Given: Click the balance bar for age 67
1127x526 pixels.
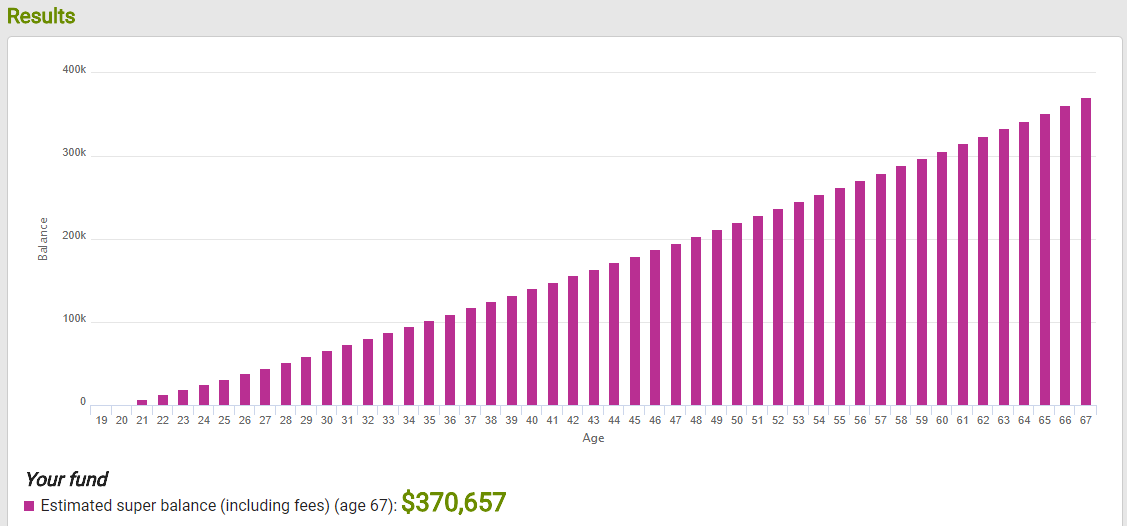Looking at the screenshot, I should pos(1085,251).
